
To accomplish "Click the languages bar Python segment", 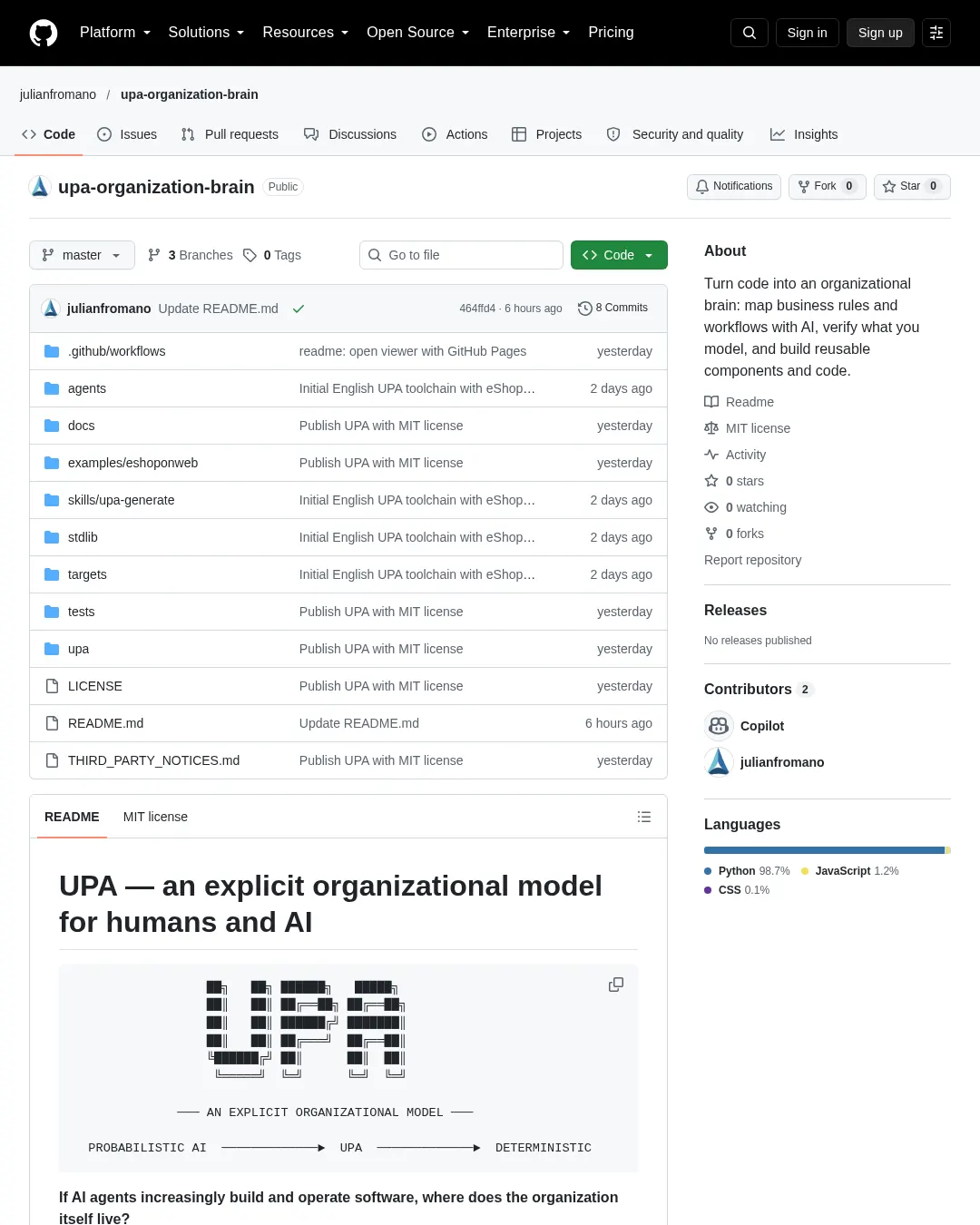I will pyautogui.click(x=824, y=850).
